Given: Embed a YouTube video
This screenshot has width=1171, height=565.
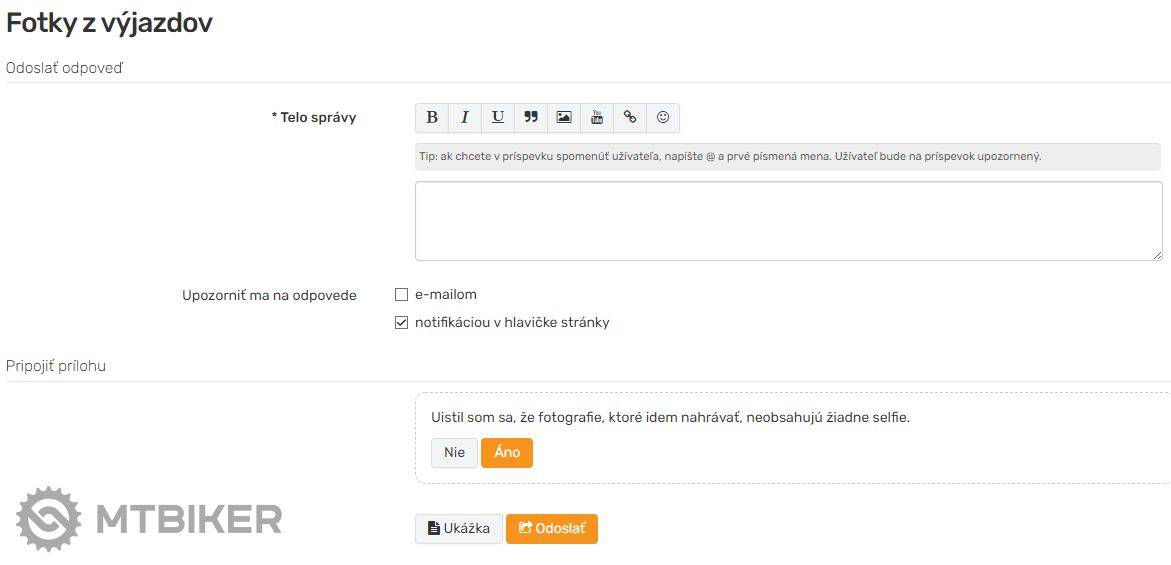Looking at the screenshot, I should click(x=597, y=118).
